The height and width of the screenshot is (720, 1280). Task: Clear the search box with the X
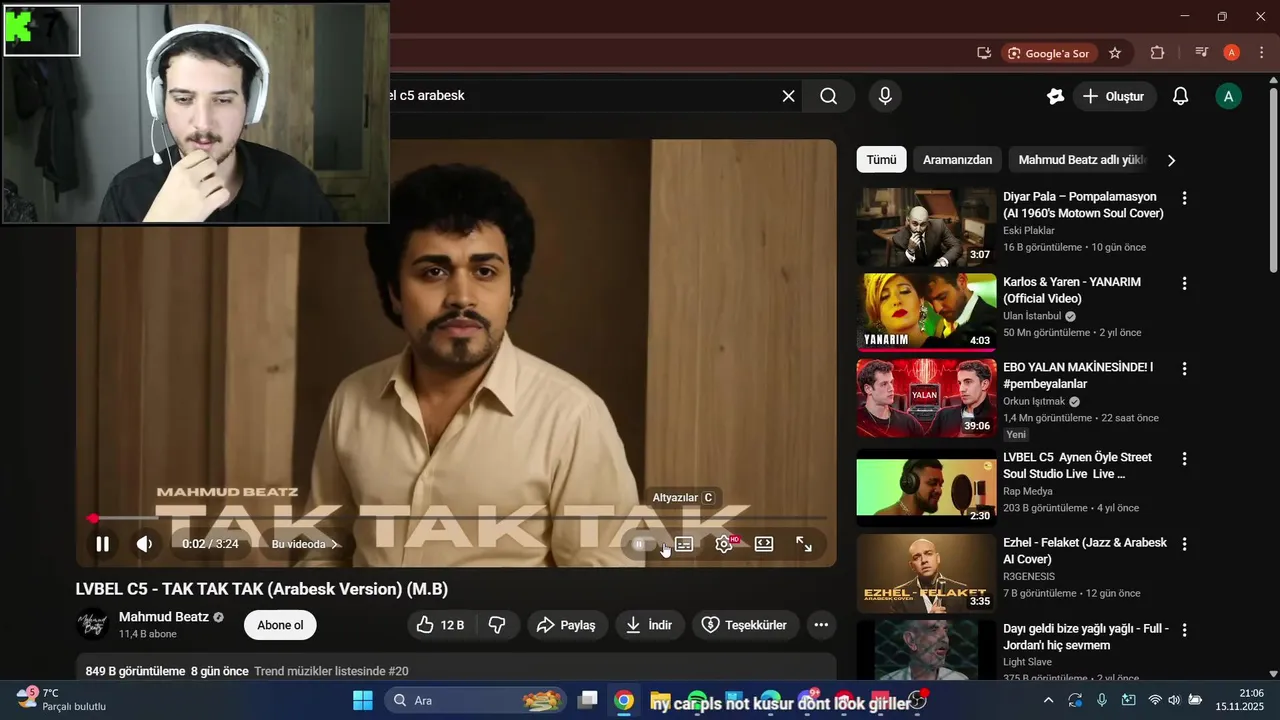789,96
